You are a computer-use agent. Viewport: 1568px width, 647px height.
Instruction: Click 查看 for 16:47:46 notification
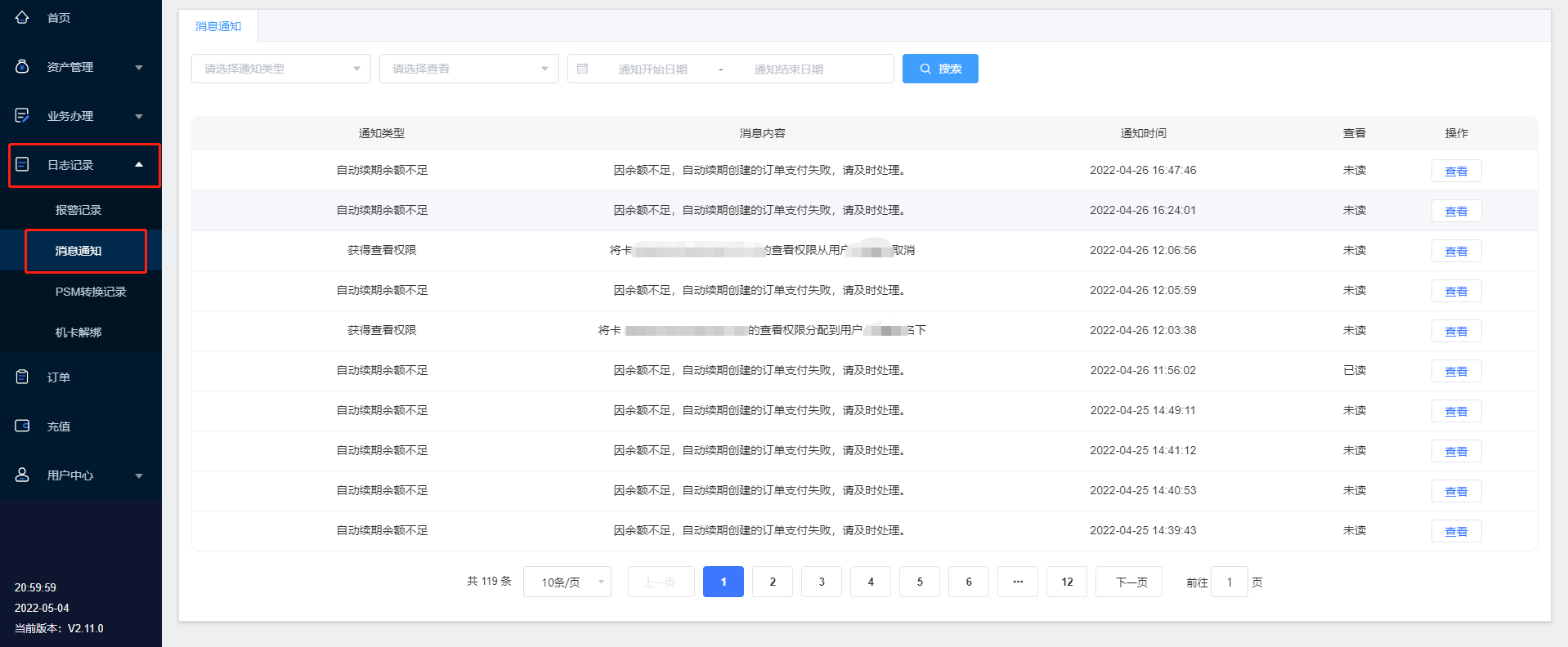pyautogui.click(x=1456, y=171)
